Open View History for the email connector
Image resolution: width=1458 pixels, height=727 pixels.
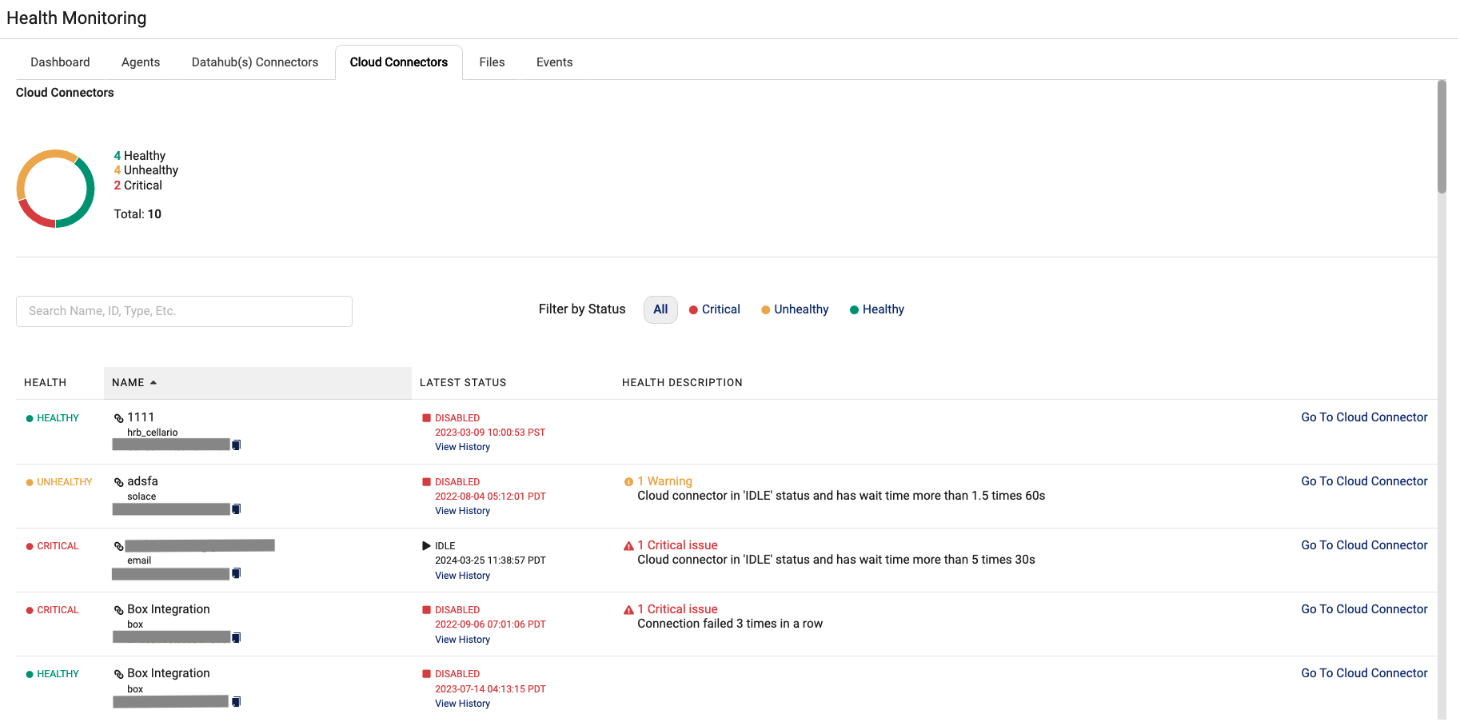[462, 576]
